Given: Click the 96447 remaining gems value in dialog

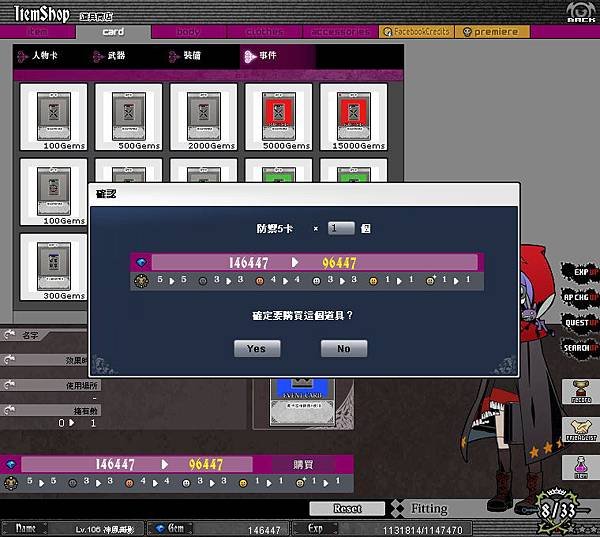Looking at the screenshot, I should click(x=339, y=263).
